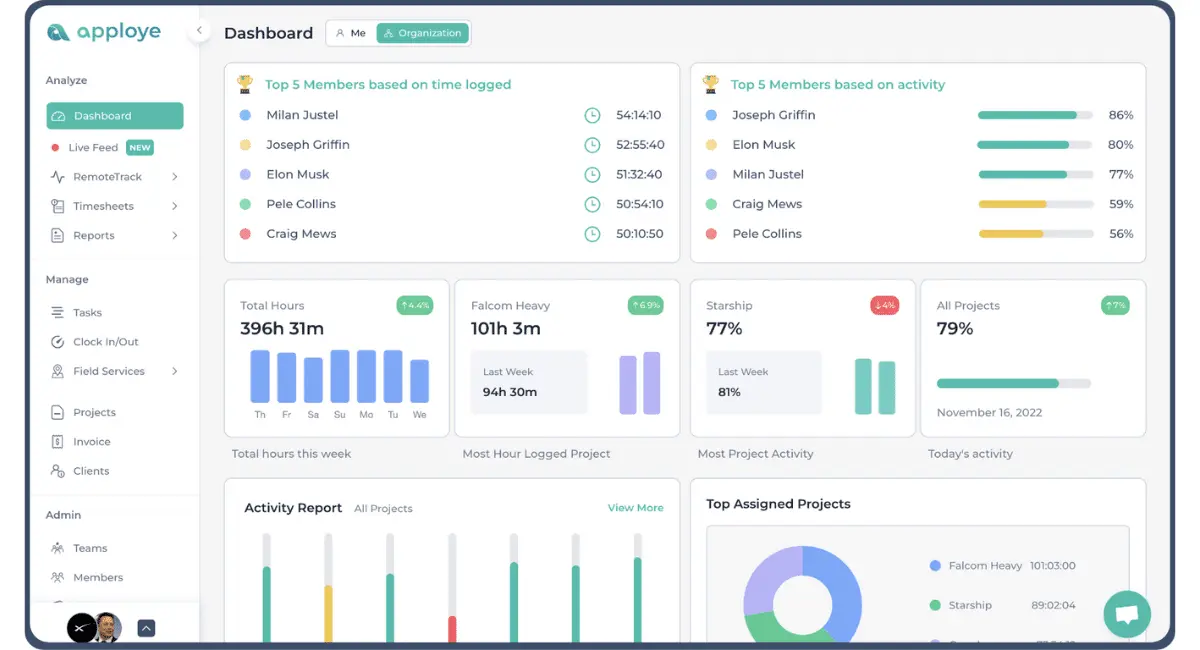The image size is (1200, 650).
Task: Go to Members in the Admin section
Action: point(97,577)
